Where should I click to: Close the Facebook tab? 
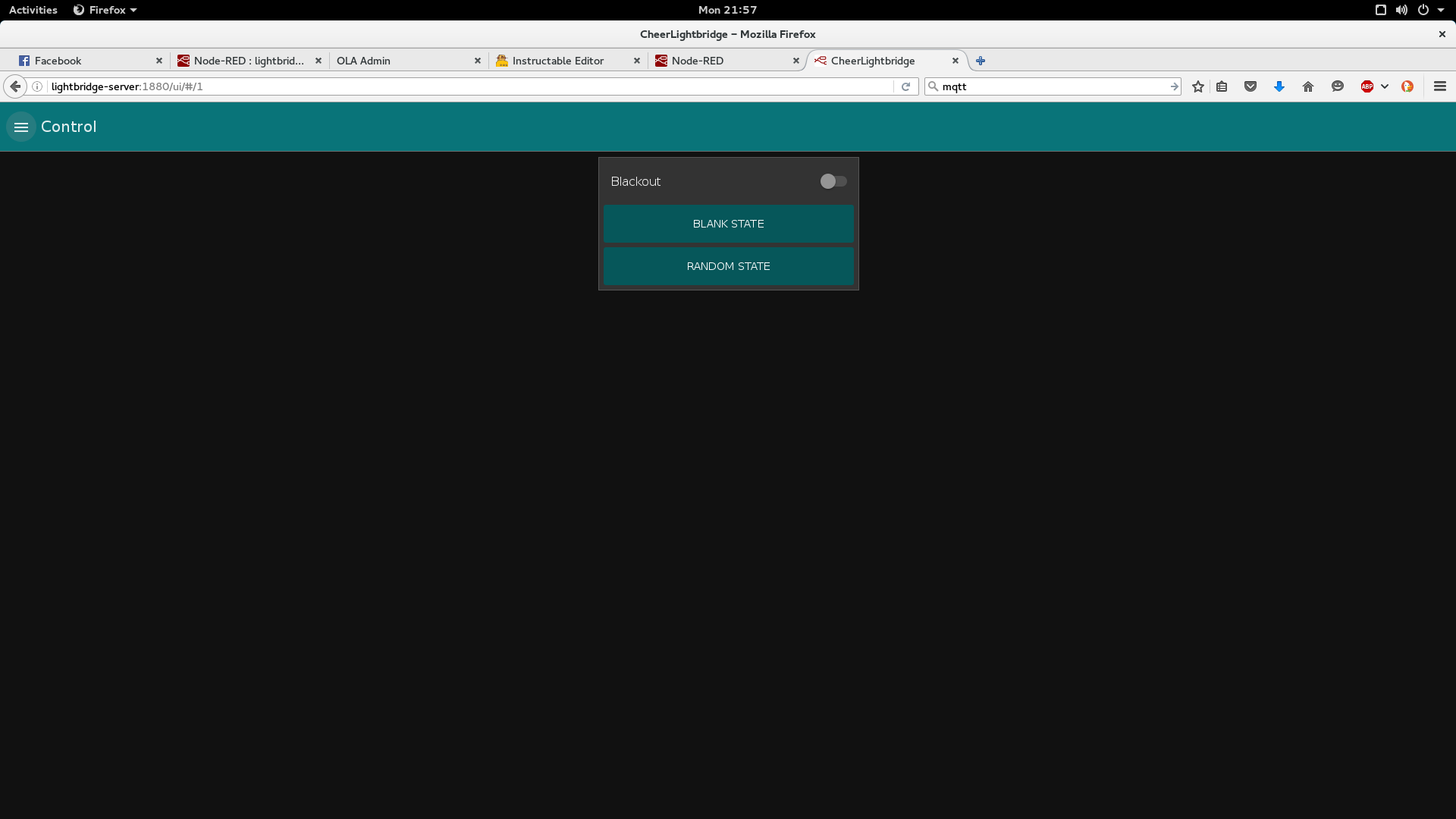(159, 61)
